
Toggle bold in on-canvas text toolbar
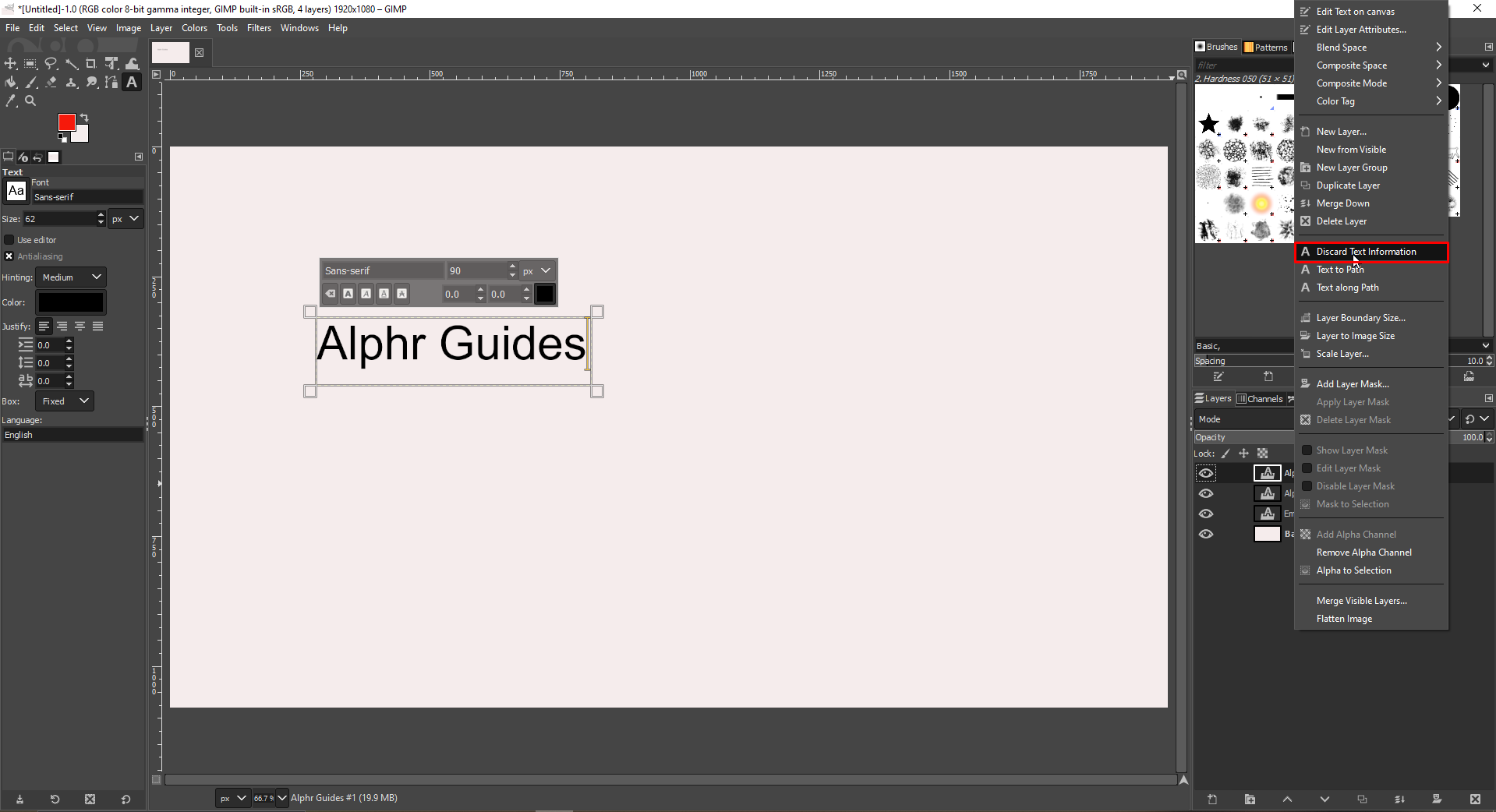pyautogui.click(x=348, y=294)
